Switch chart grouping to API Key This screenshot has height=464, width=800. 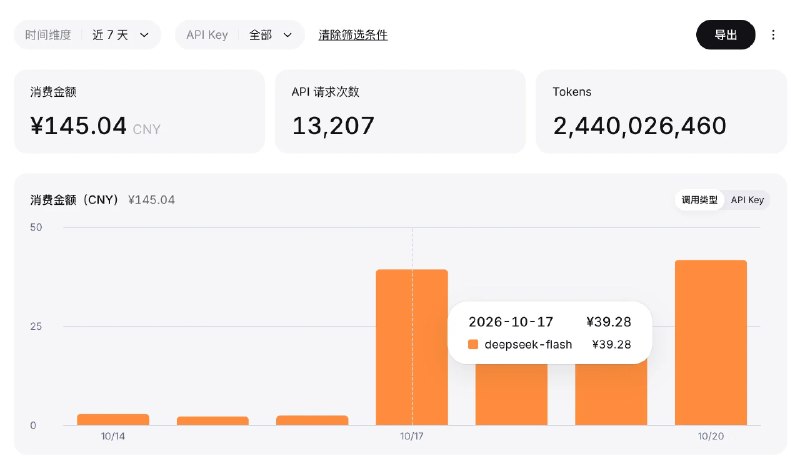747,200
